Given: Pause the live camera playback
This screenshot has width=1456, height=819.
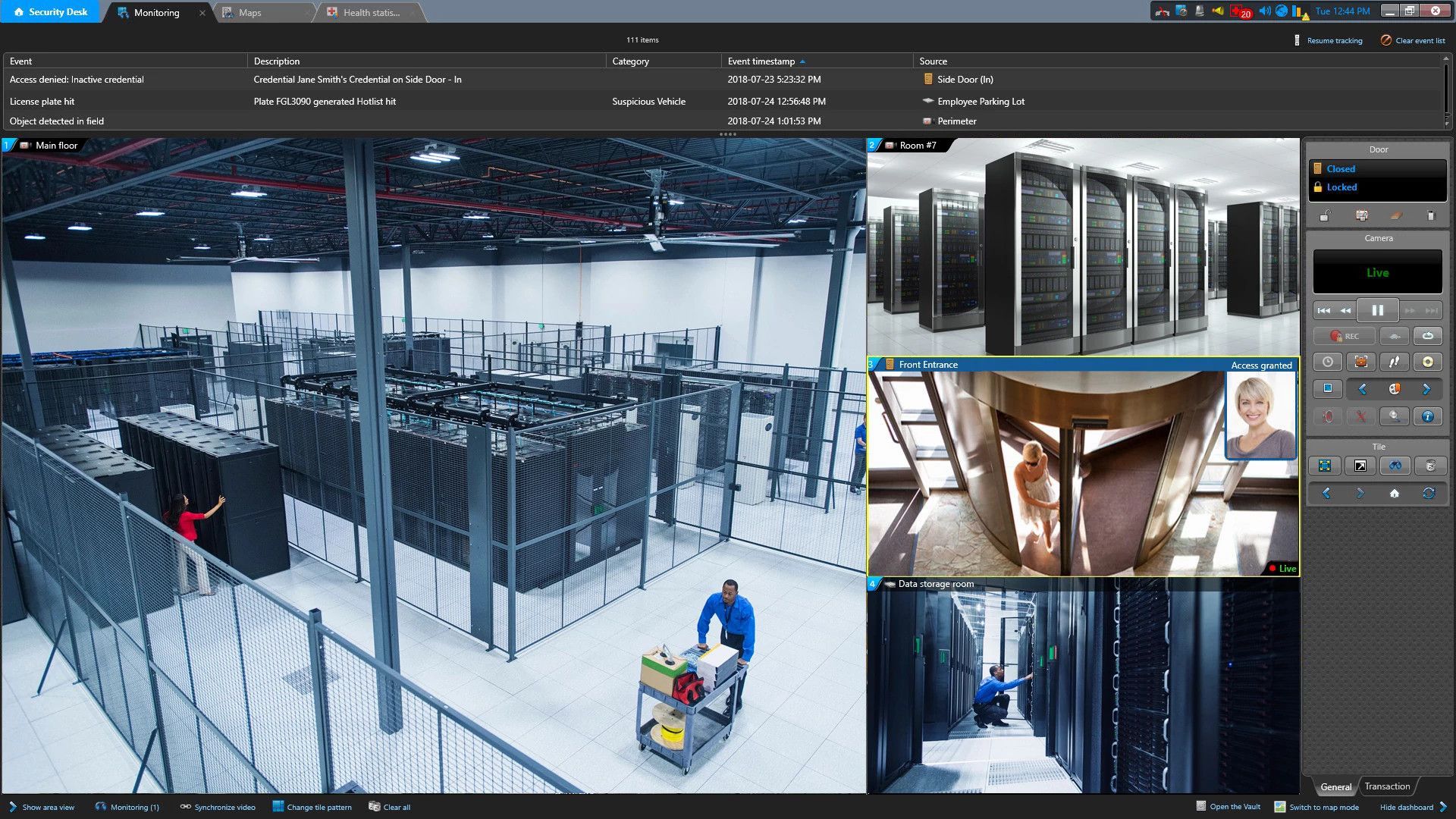Looking at the screenshot, I should pos(1377,310).
